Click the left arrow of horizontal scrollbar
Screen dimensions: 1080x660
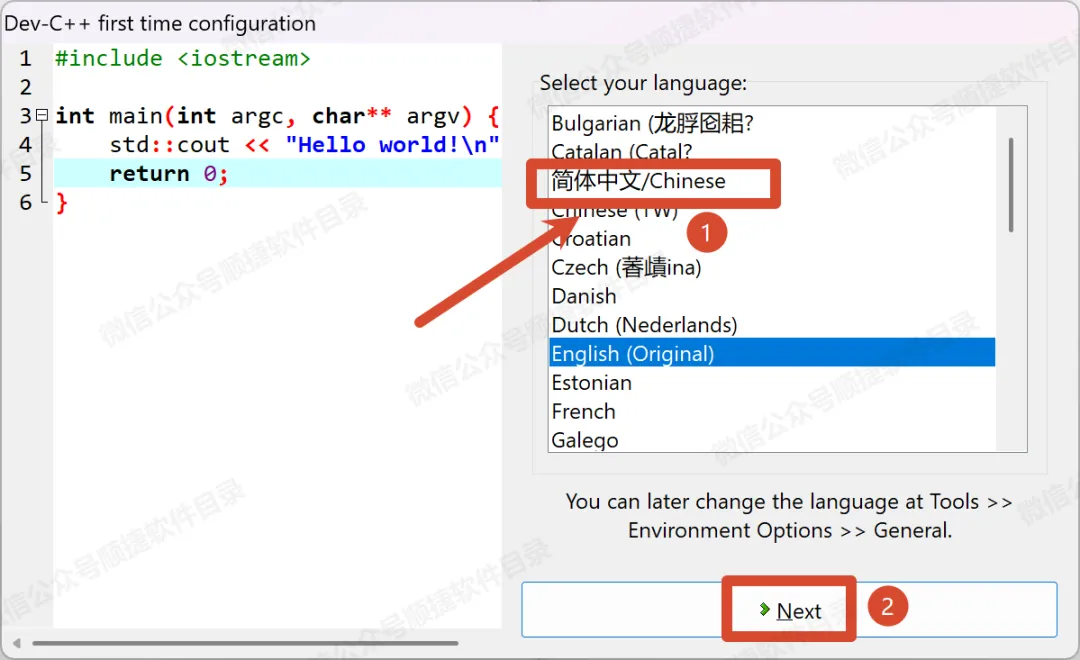pyautogui.click(x=17, y=643)
